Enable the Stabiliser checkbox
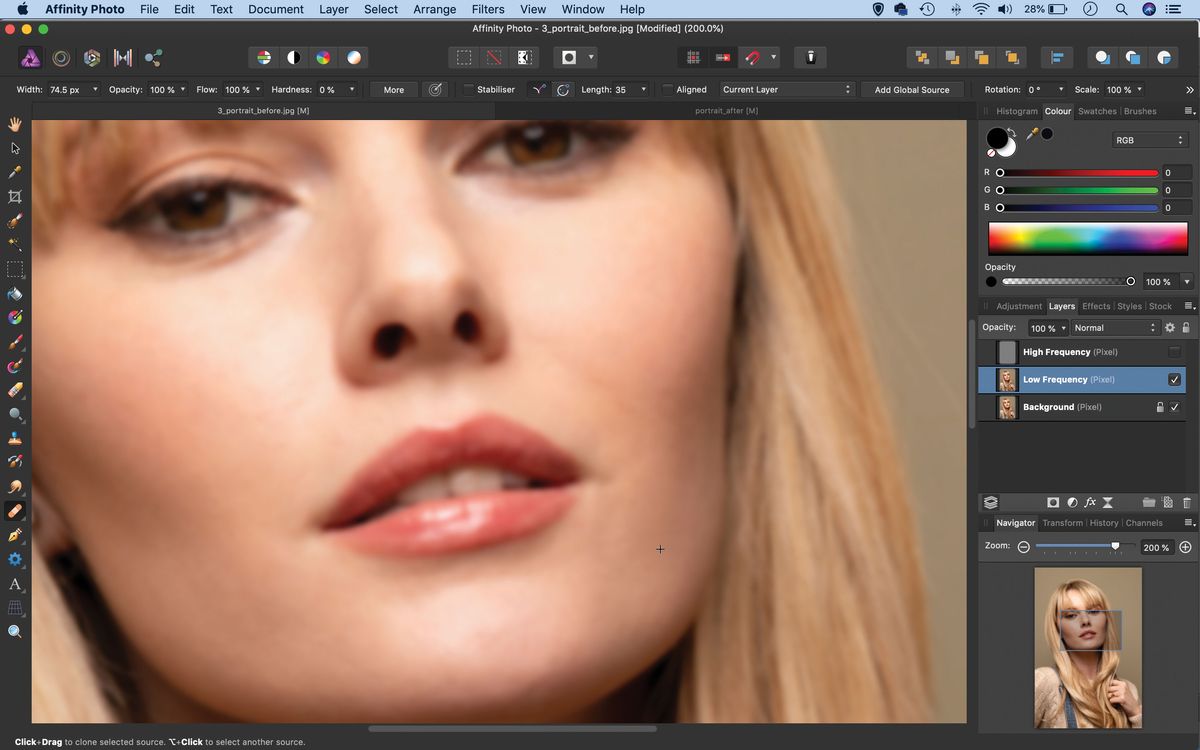The width and height of the screenshot is (1200, 750). [468, 89]
